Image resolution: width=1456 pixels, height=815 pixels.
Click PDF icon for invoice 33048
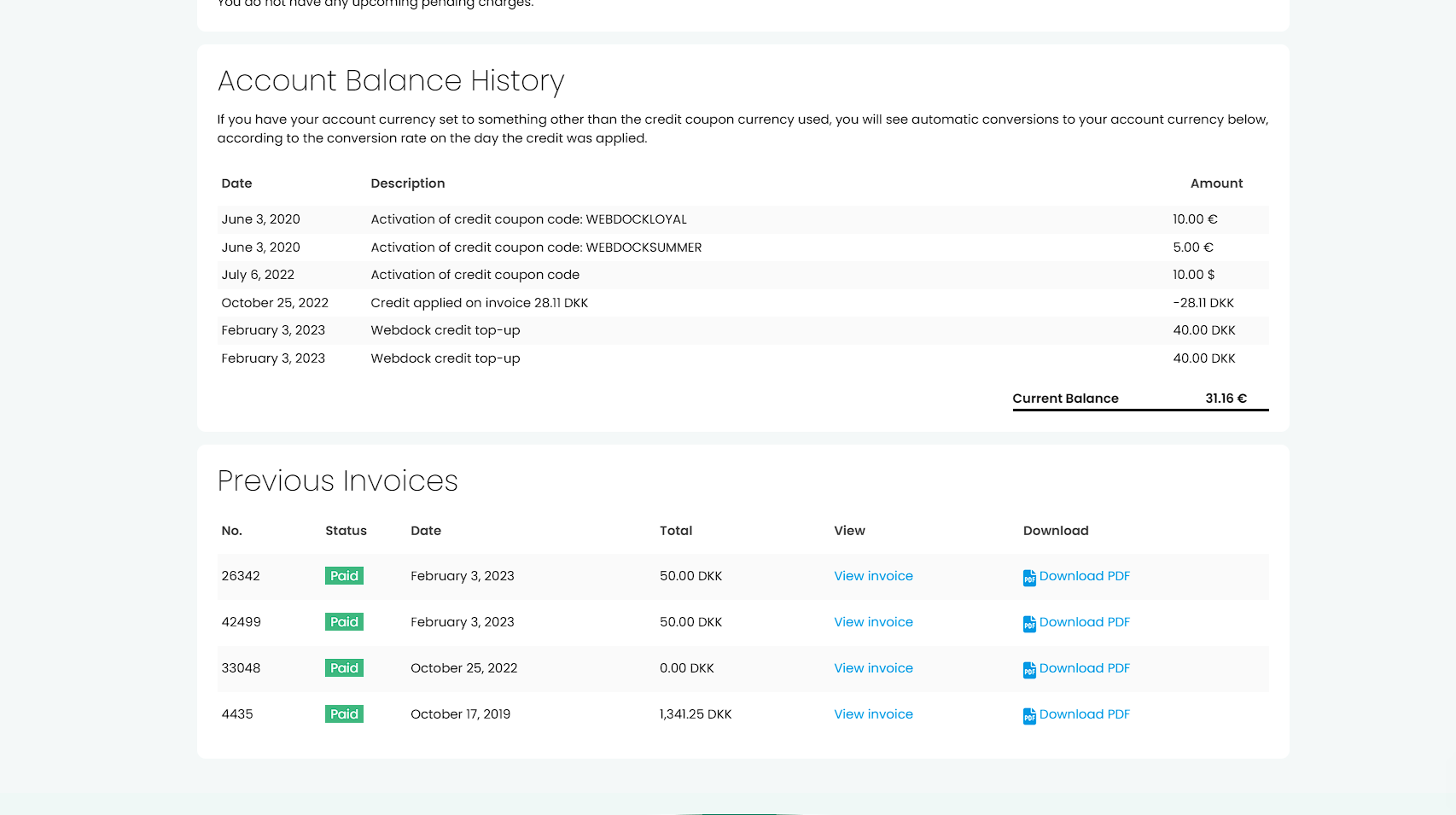pos(1029,670)
